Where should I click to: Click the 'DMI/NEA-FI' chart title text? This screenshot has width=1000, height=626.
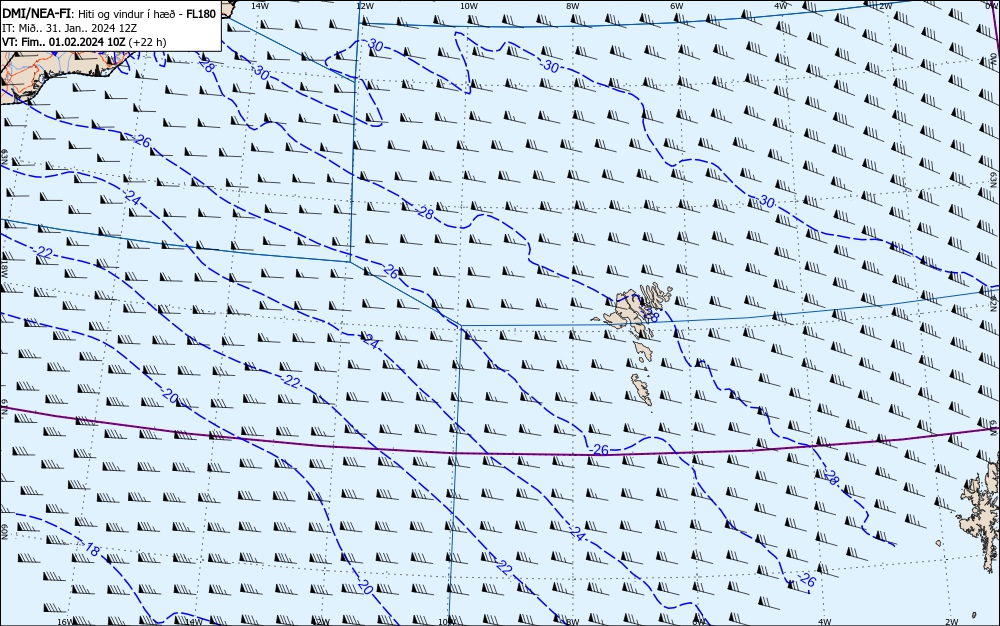tap(36, 13)
